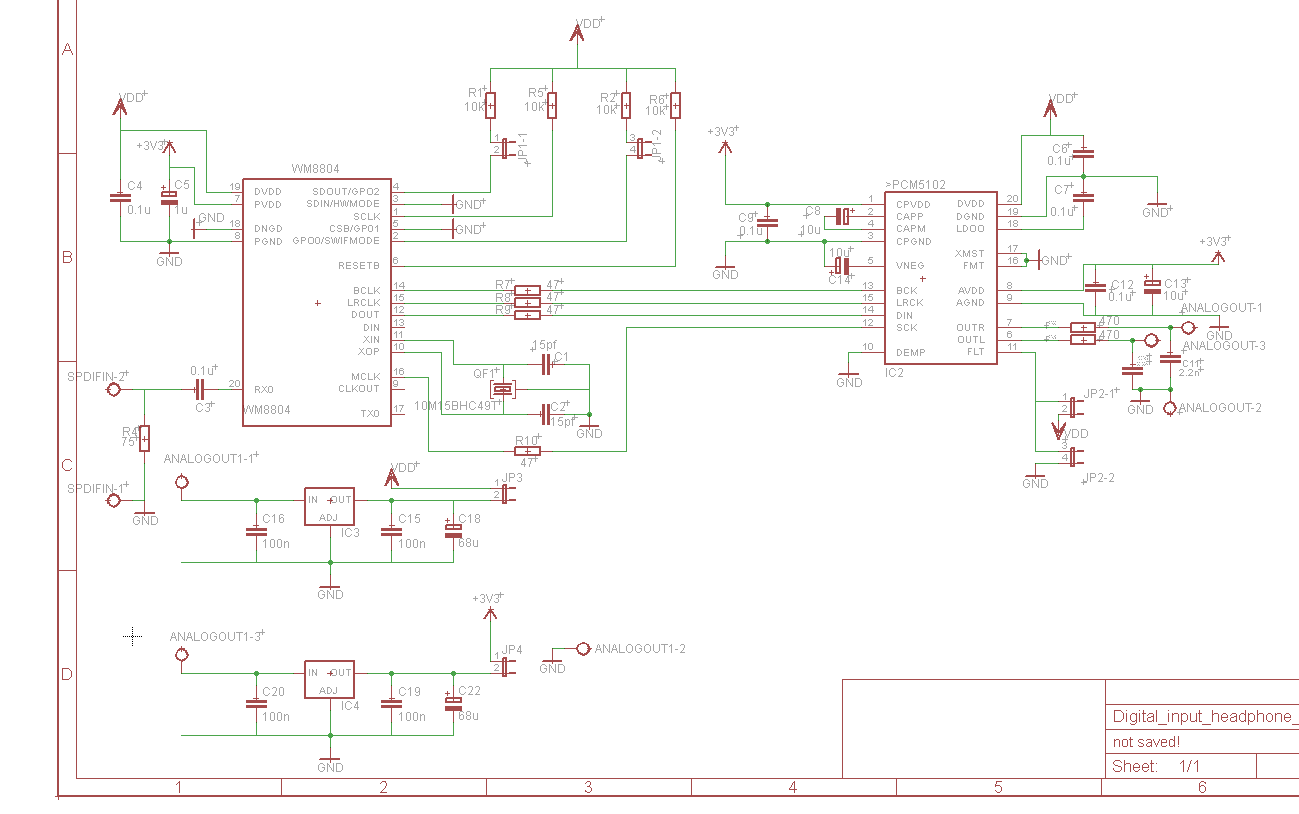This screenshot has width=1299, height=814.
Task: Click the C3 0.1u coupling capacitor
Action: click(x=200, y=388)
